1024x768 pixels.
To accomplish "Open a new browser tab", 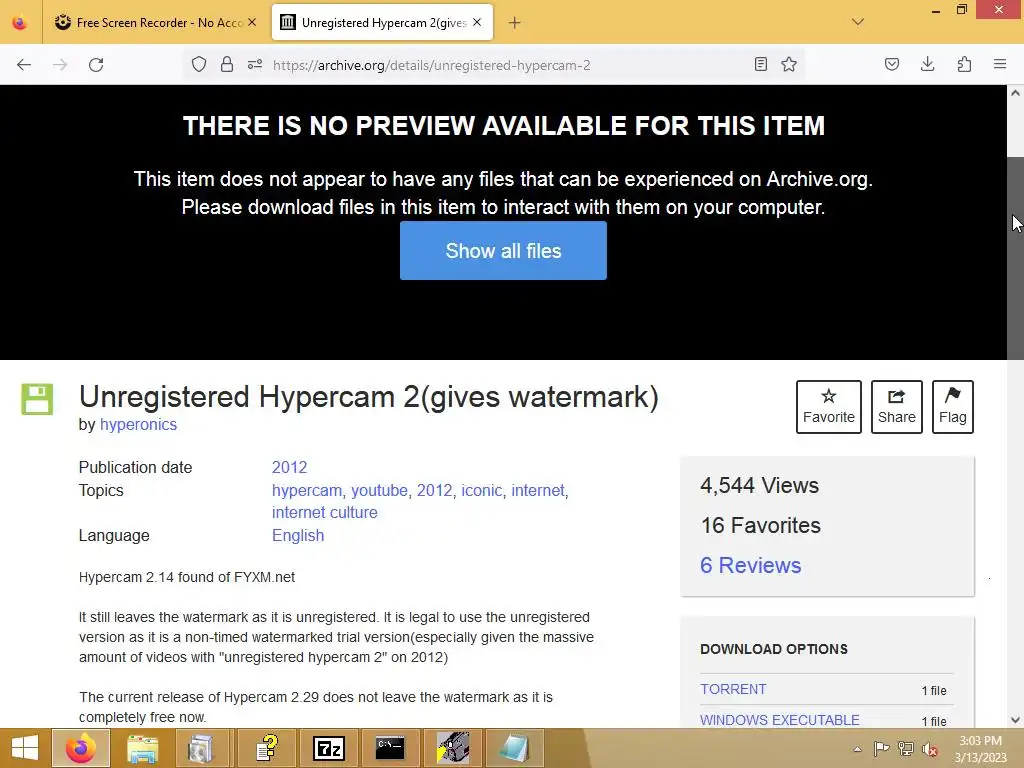I will [x=515, y=23].
